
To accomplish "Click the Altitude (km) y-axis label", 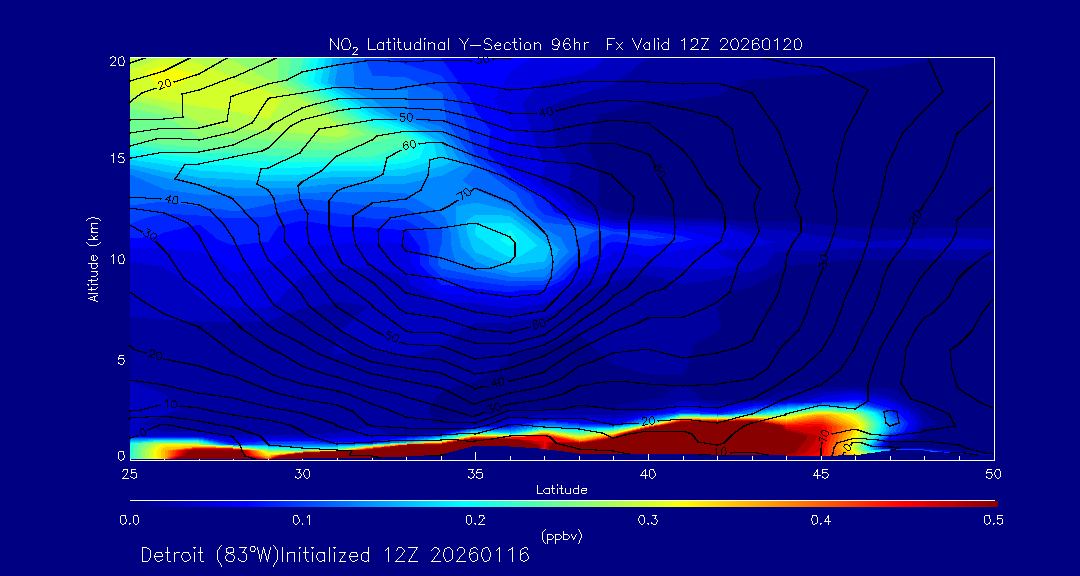I will pyautogui.click(x=94, y=258).
